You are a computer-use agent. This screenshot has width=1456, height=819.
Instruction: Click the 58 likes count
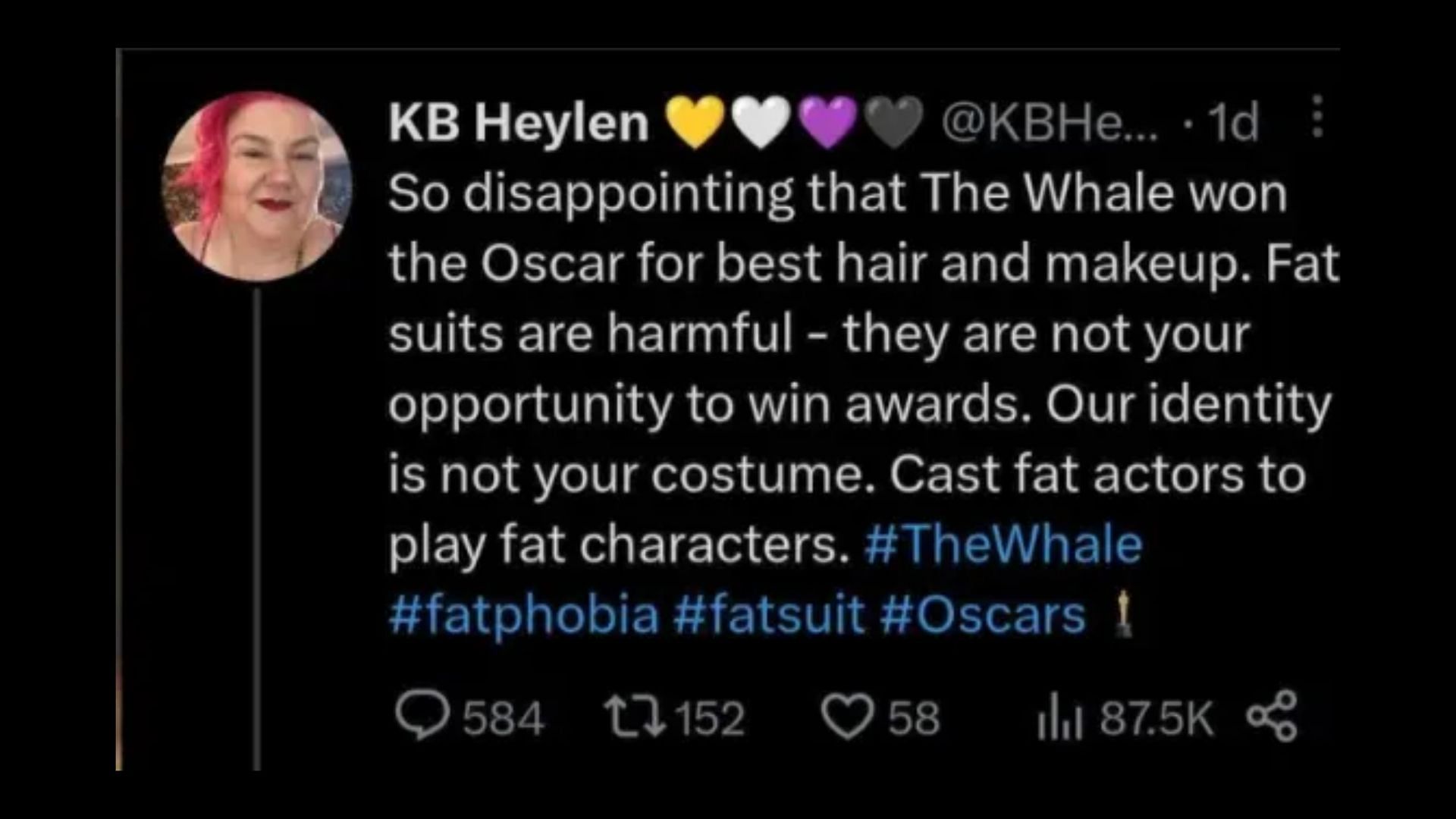tap(914, 718)
